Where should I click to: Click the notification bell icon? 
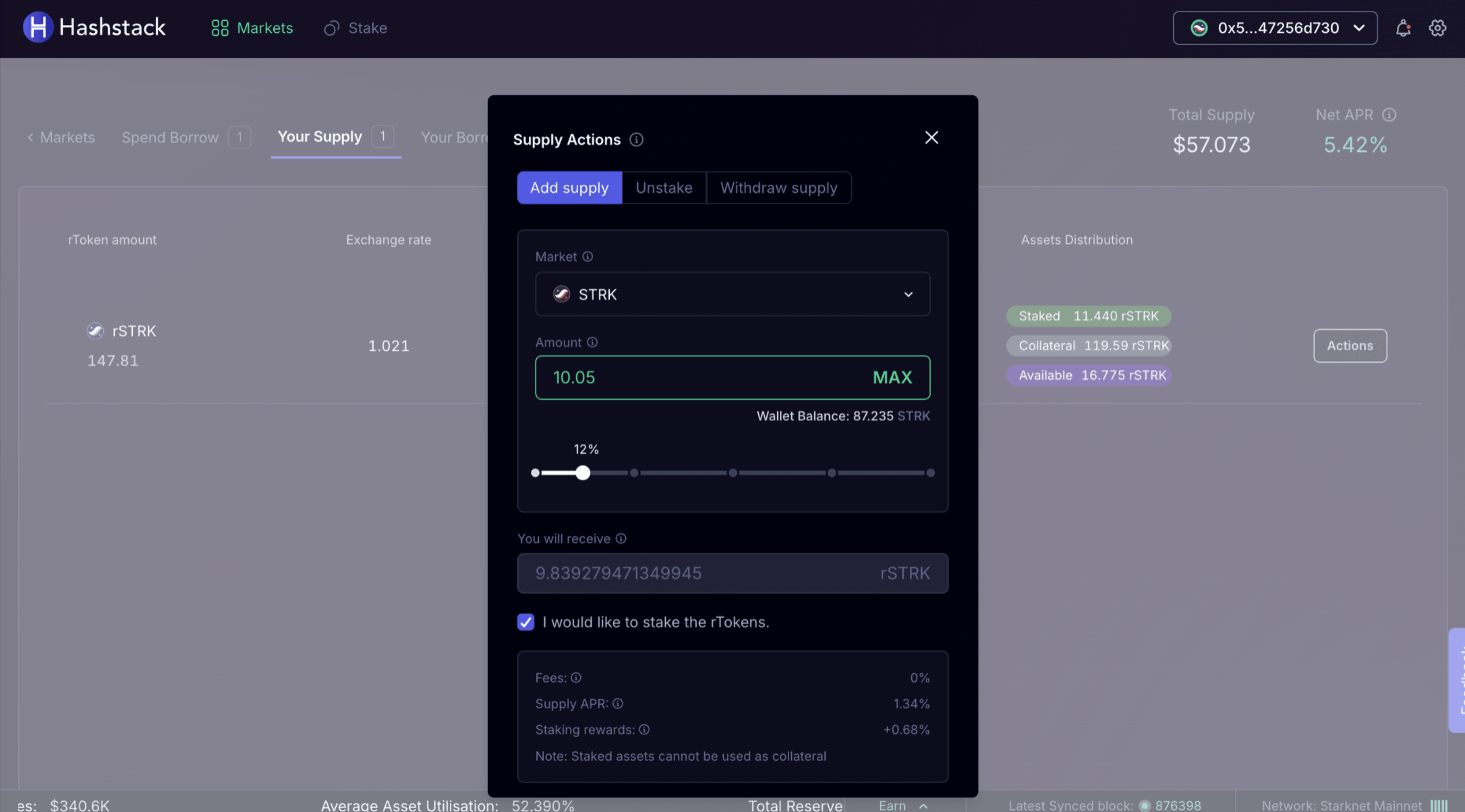pos(1403,28)
